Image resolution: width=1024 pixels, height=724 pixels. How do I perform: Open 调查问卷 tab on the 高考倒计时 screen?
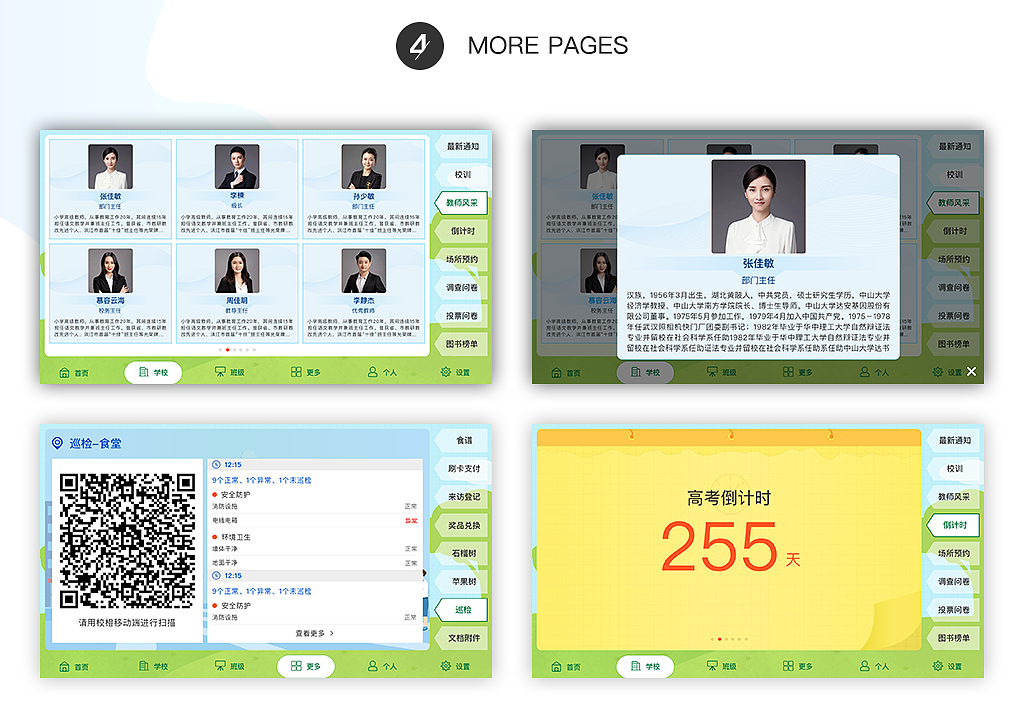954,581
